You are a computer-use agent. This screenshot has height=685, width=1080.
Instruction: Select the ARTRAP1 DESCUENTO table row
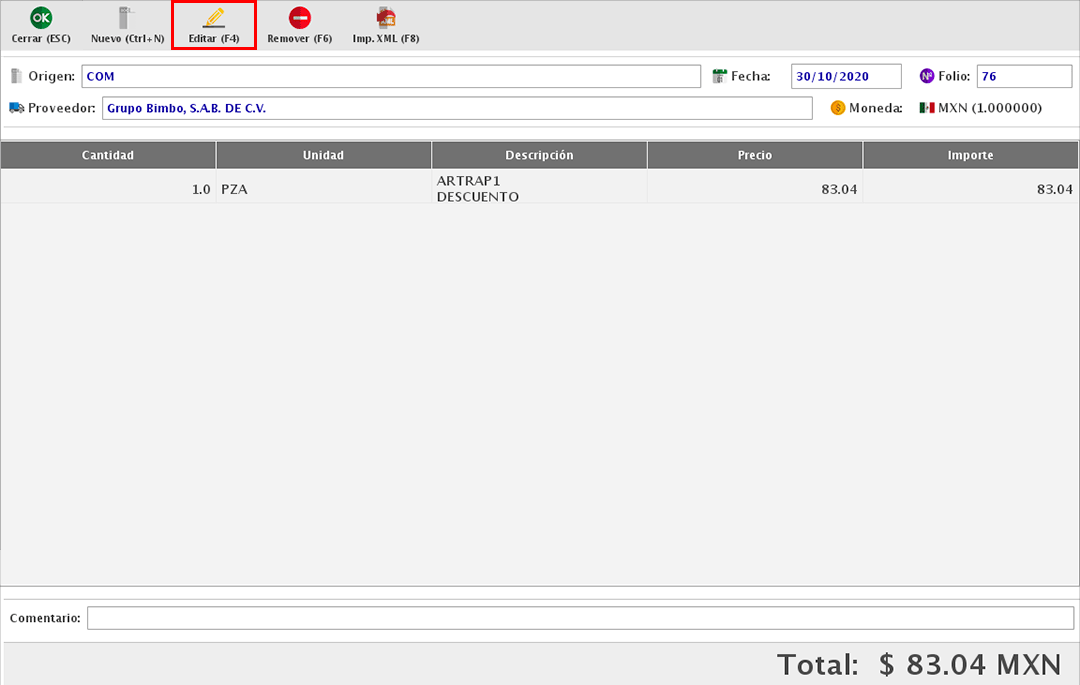(539, 188)
